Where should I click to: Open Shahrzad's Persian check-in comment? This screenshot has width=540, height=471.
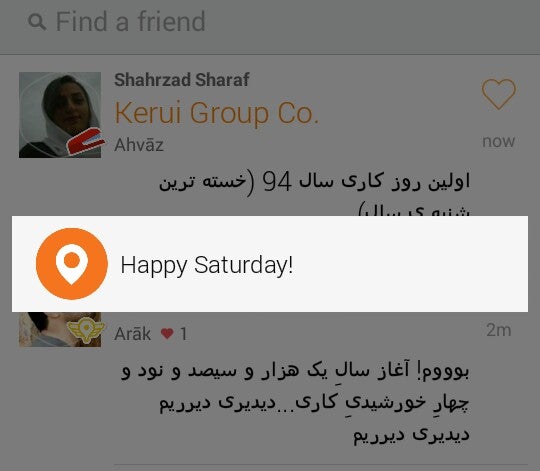coord(314,195)
